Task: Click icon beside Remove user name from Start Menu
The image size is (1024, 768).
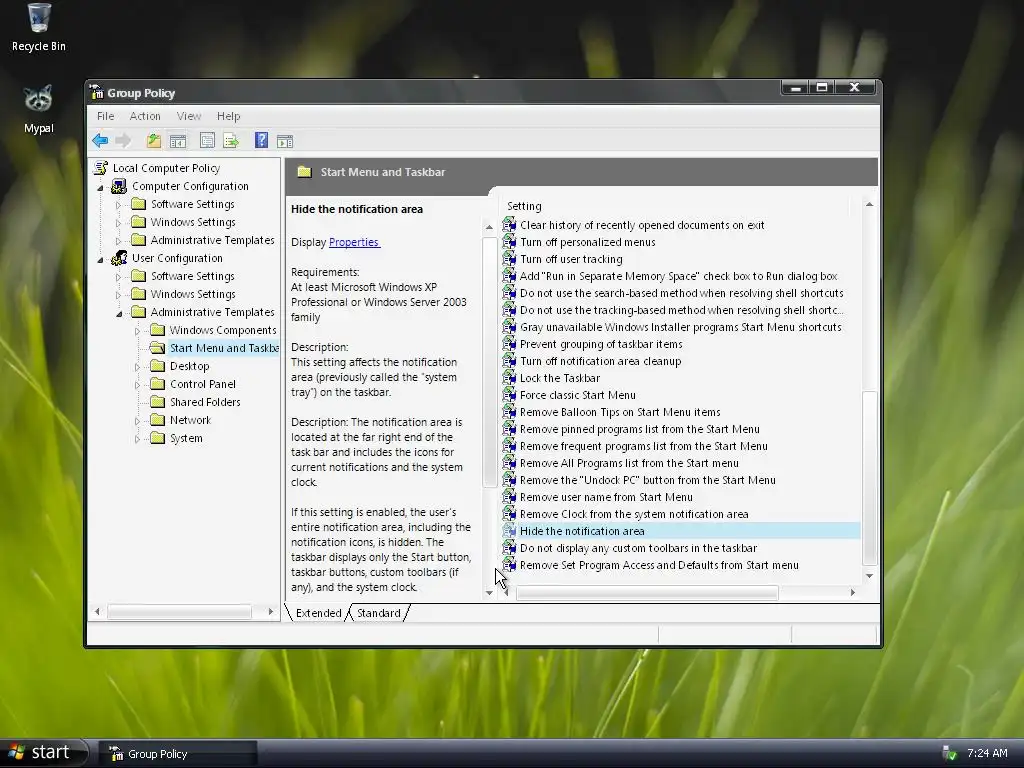Action: (509, 496)
